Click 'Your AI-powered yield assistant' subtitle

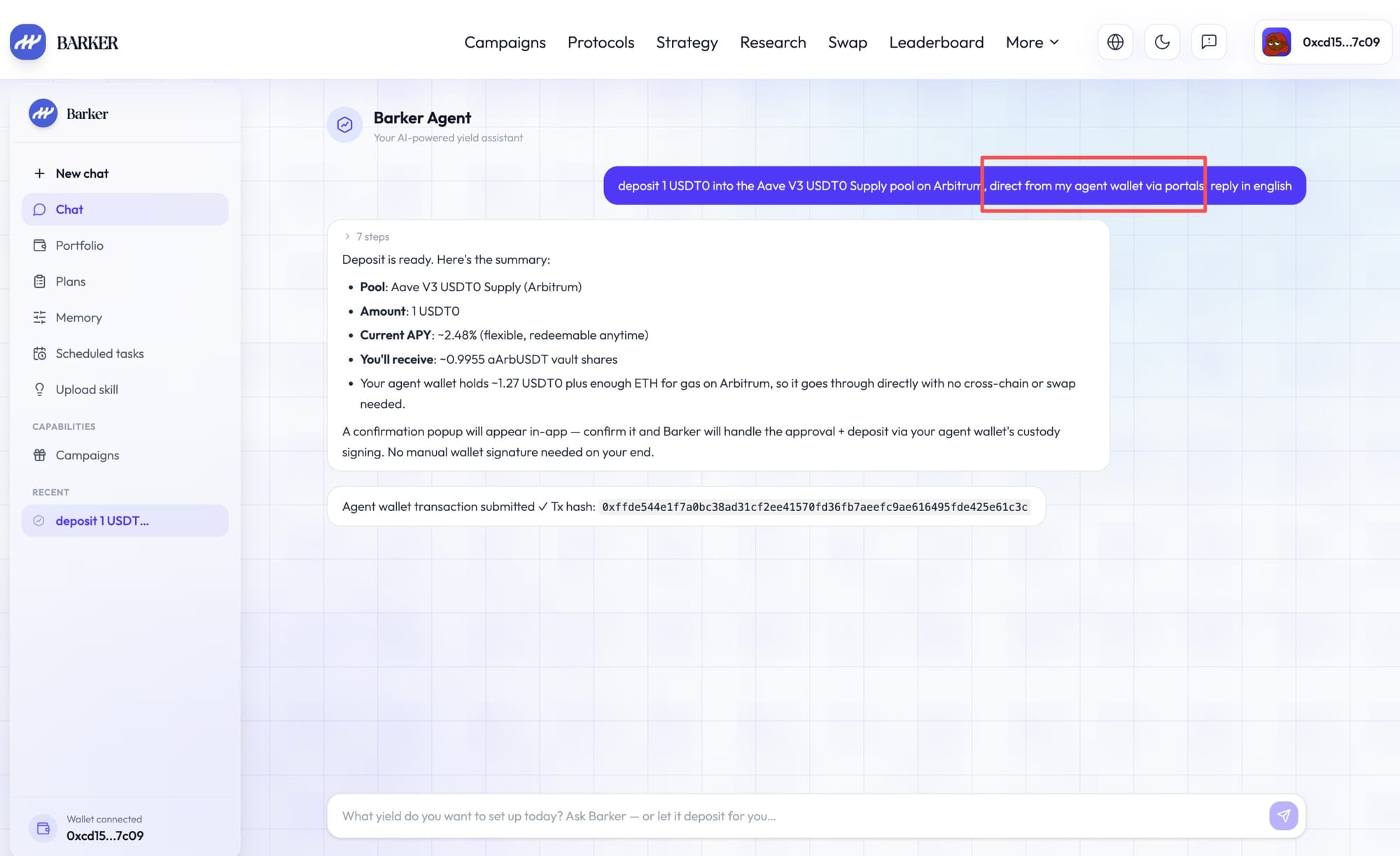(448, 138)
